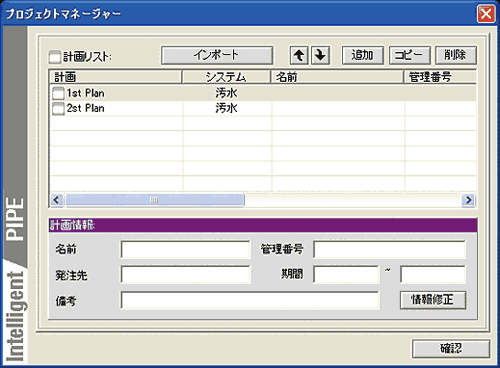This screenshot has height=368, width=500.
Task: Click the 管理番号 column header
Action: (440, 77)
